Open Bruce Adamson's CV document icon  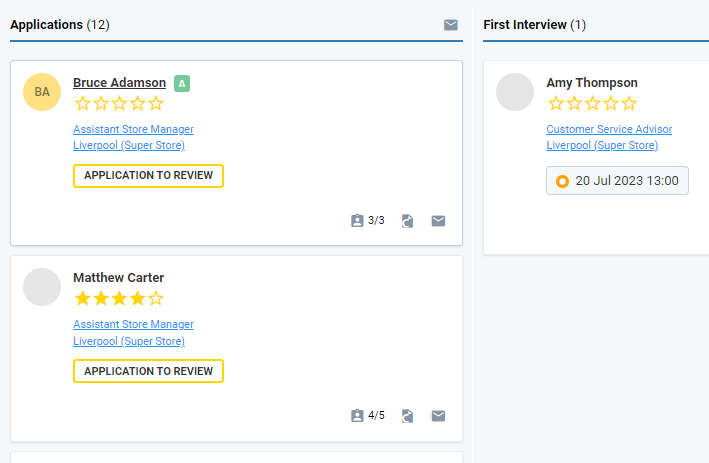click(407, 221)
